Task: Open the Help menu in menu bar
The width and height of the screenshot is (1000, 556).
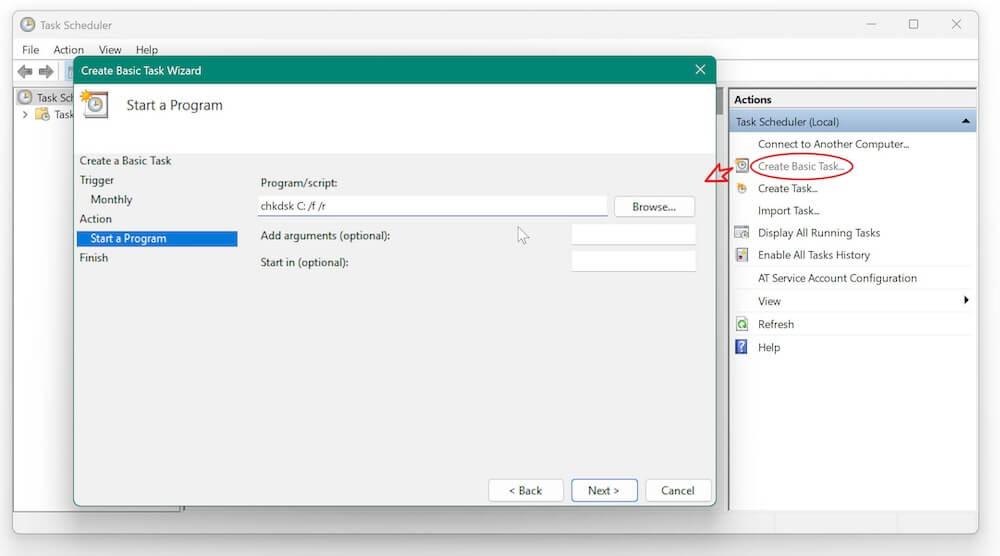Action: [x=147, y=49]
